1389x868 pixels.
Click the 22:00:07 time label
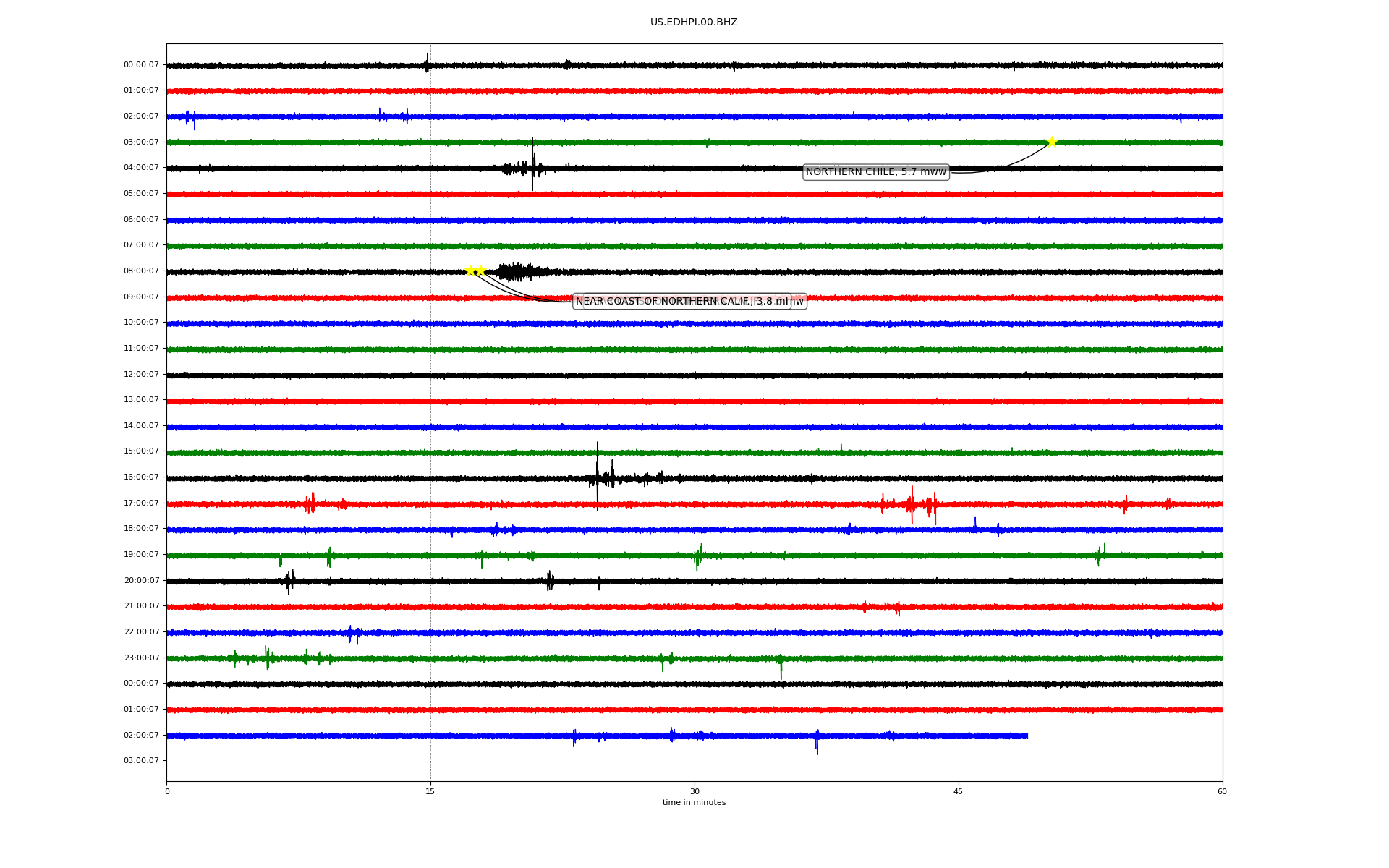coord(141,632)
